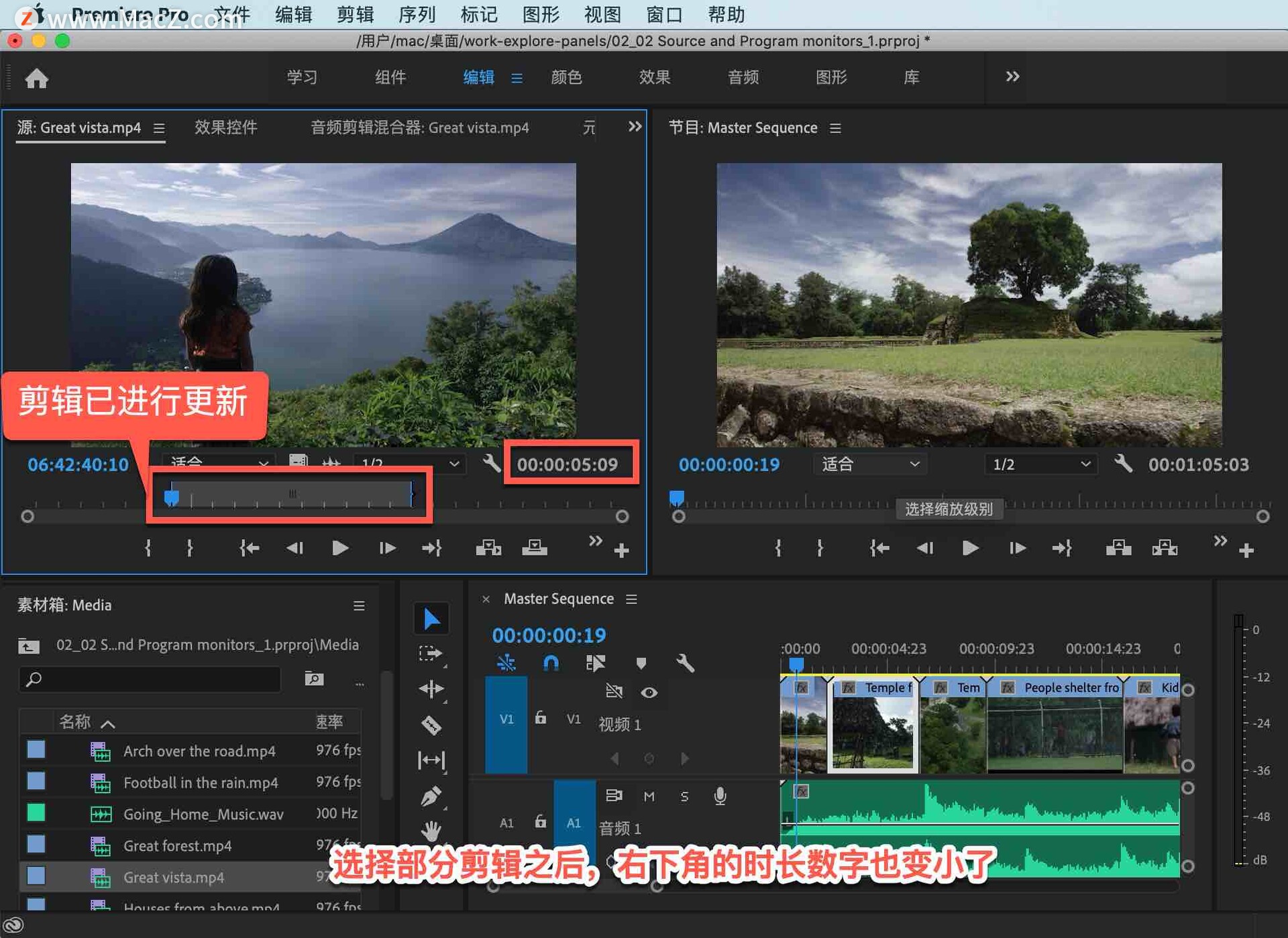This screenshot has height=938, width=1288.
Task: Switch to the 颜色 workspace tab
Action: (x=566, y=77)
